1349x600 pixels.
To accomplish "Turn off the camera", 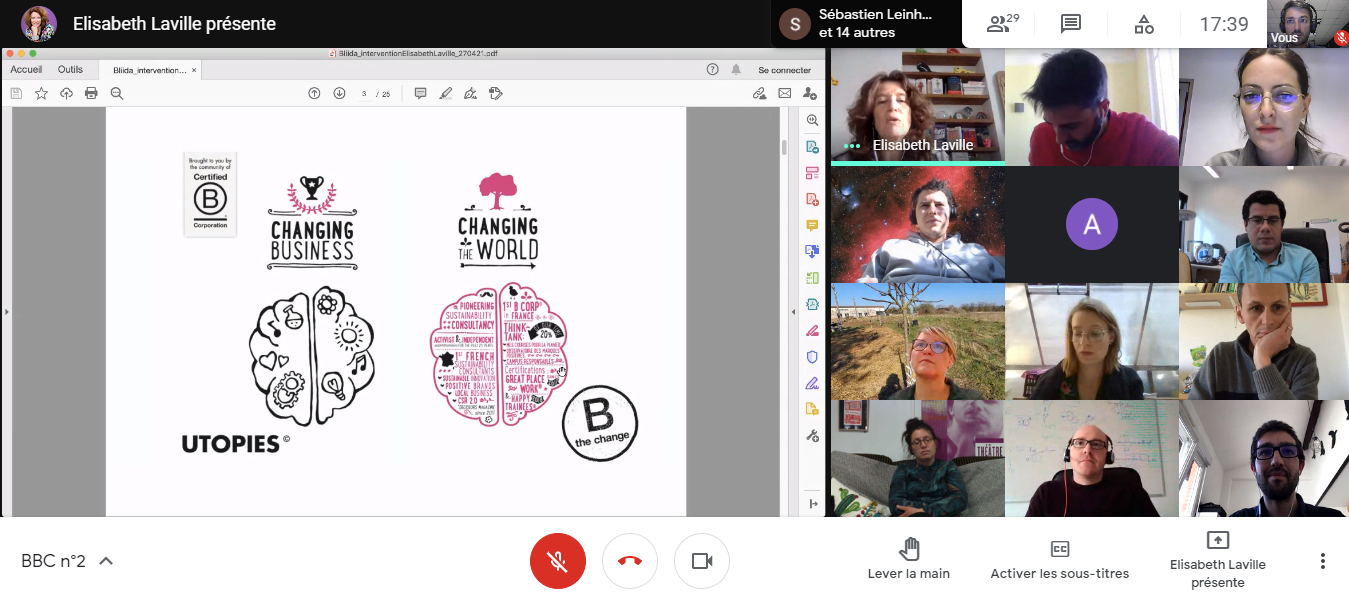I will [x=702, y=561].
